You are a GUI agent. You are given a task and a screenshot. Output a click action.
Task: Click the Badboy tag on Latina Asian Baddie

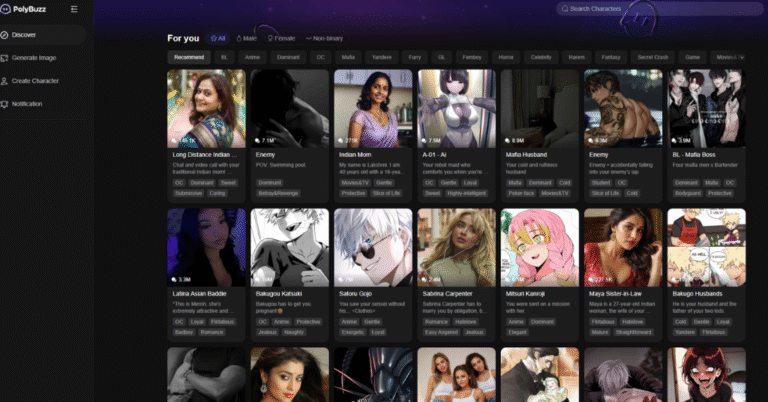(184, 332)
